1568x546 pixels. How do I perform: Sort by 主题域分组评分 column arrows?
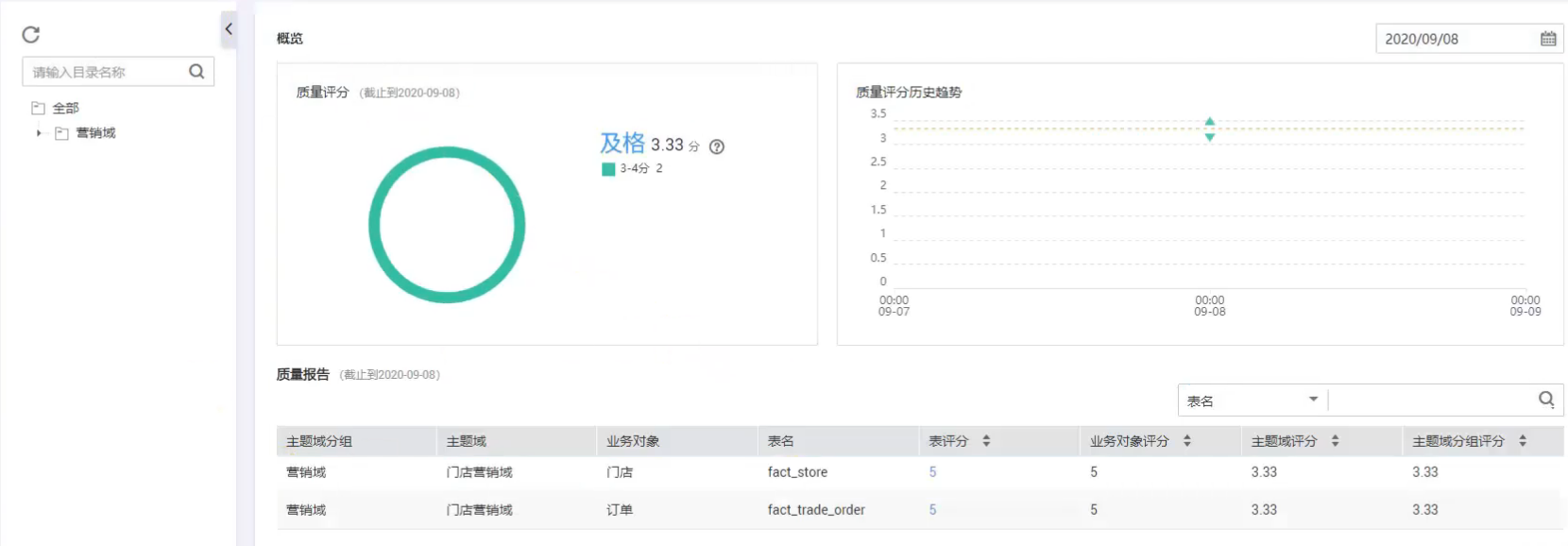point(1523,441)
